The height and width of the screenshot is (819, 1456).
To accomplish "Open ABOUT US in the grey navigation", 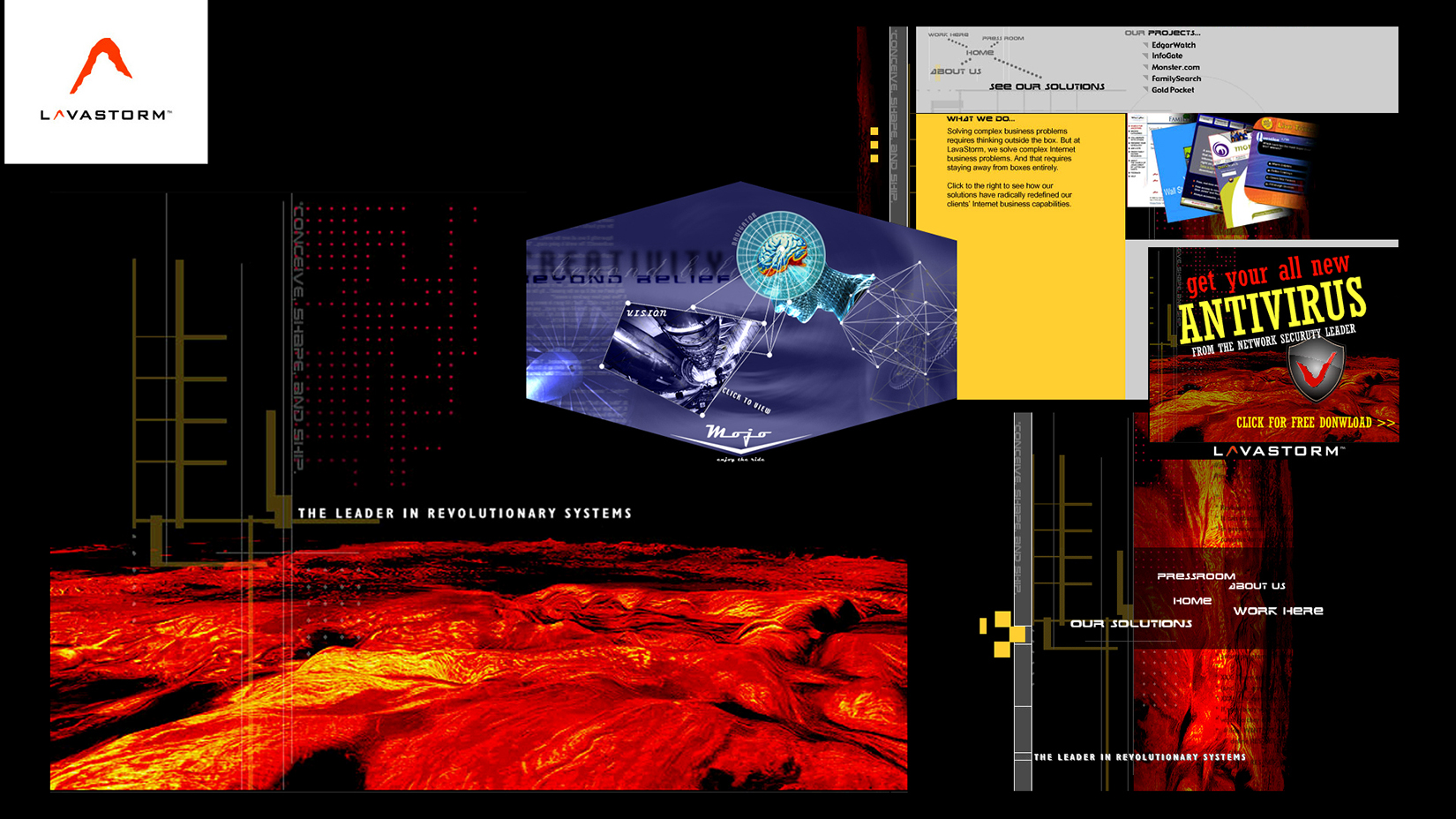I will coord(956,71).
